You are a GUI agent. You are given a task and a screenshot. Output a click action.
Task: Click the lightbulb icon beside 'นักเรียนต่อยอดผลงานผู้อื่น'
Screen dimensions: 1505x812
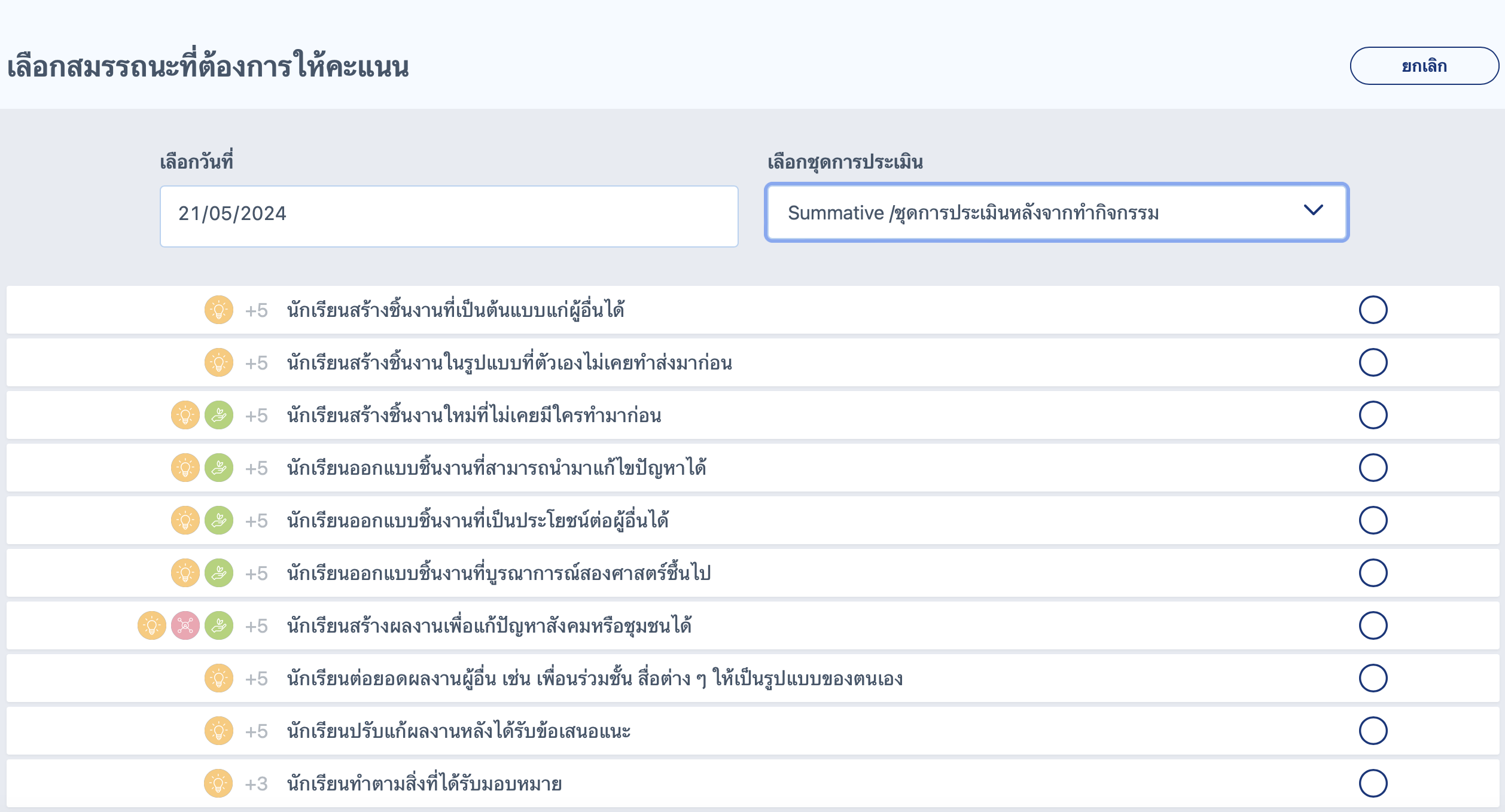219,677
